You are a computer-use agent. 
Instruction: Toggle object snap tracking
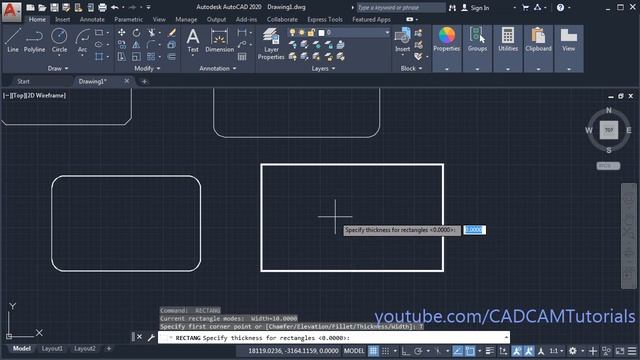click(458, 351)
